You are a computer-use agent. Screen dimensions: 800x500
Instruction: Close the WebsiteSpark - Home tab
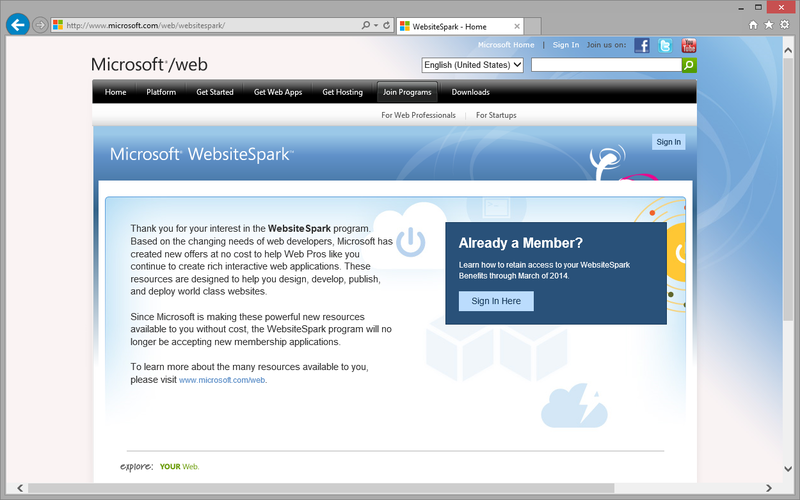(517, 26)
